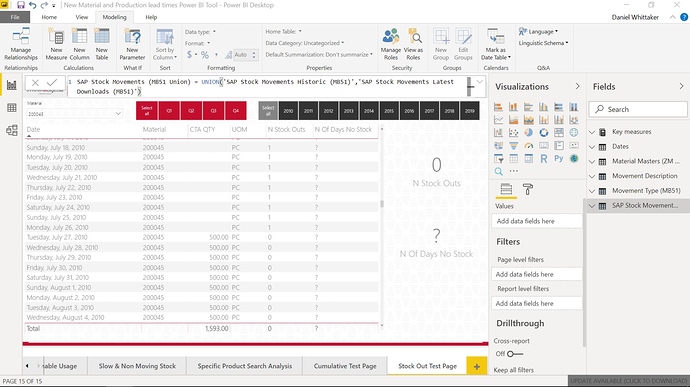Select the 2010 year slicer button
This screenshot has width=690, height=387.
point(288,111)
